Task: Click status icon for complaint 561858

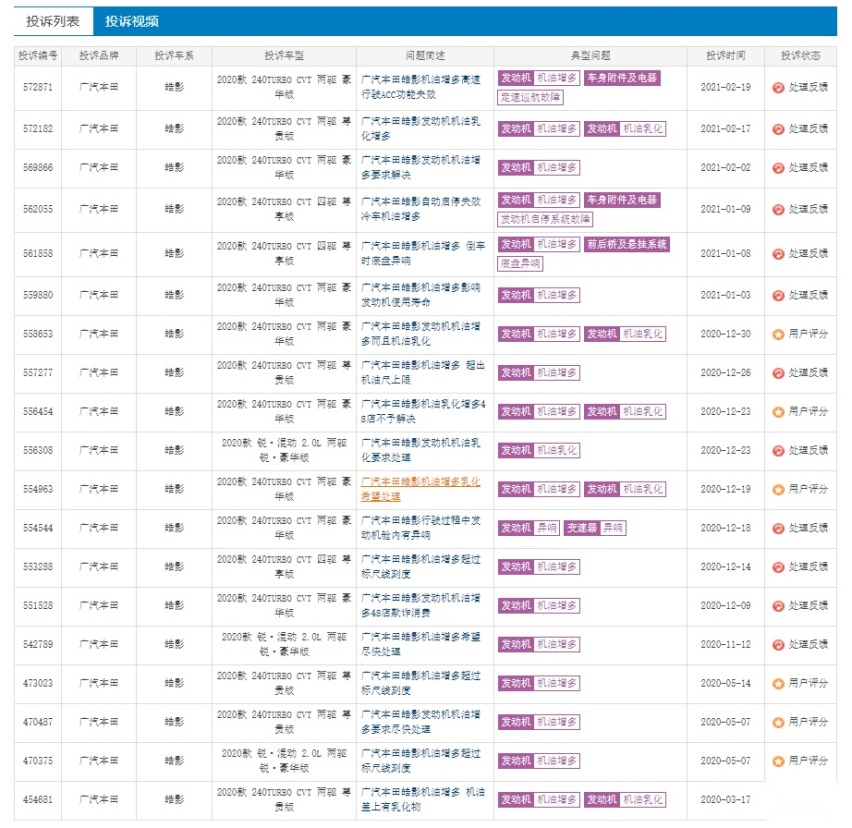Action: (x=778, y=254)
